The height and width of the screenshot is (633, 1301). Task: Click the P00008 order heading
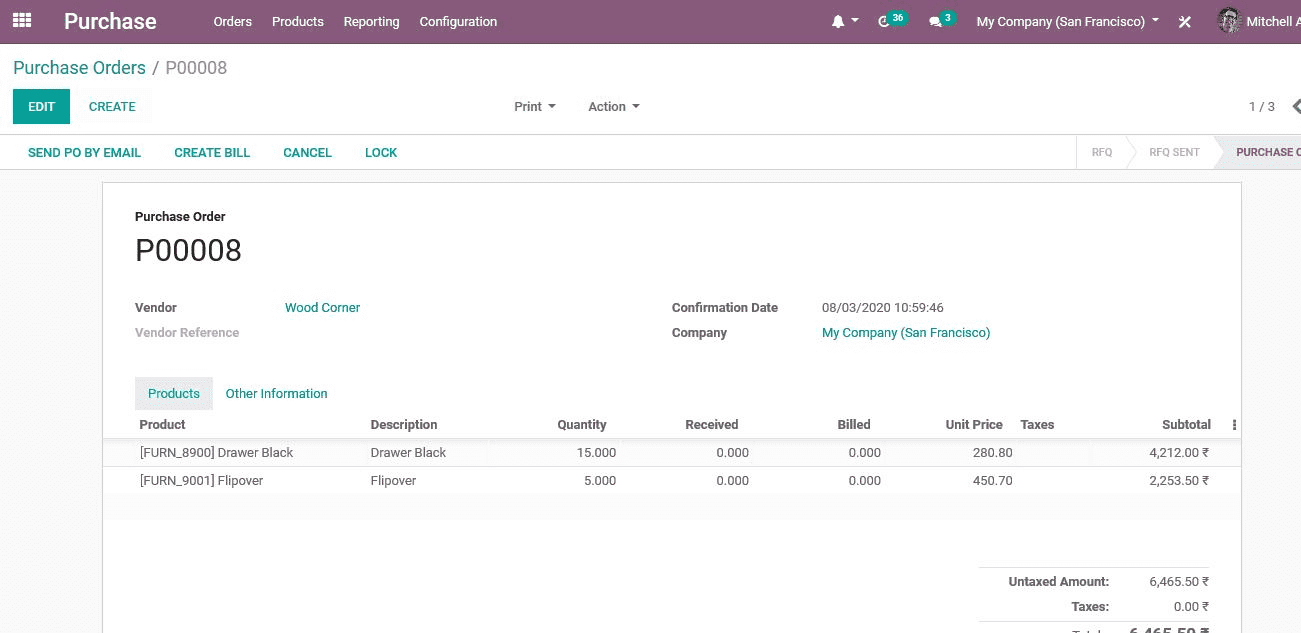(x=188, y=250)
